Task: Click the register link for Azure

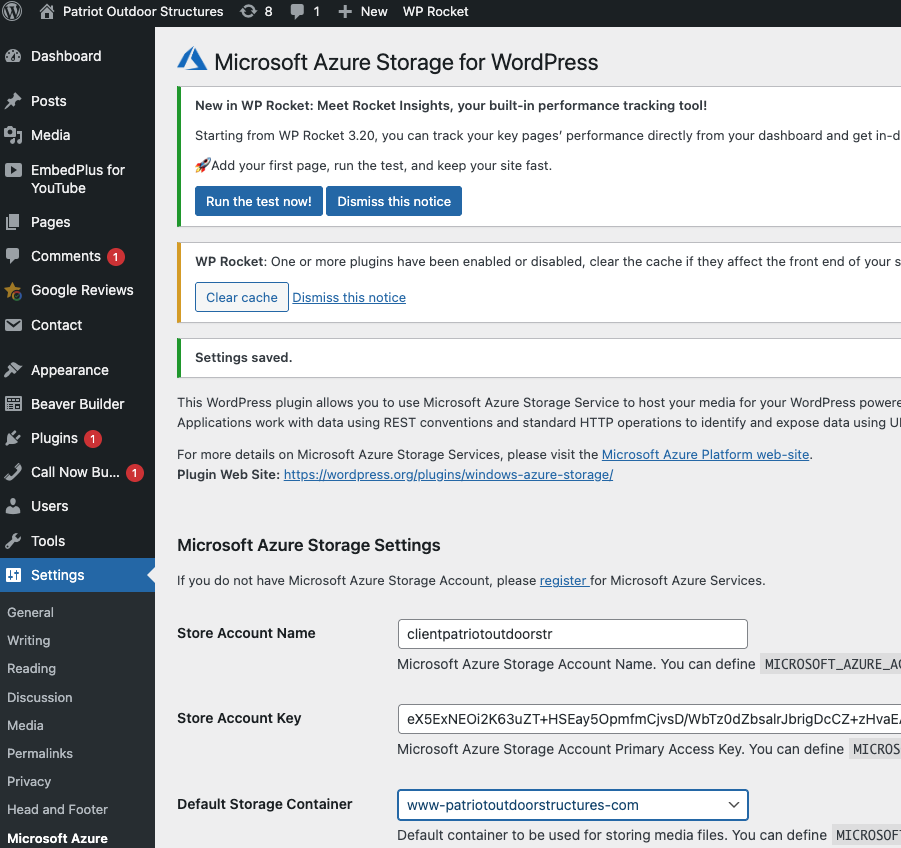Action: (x=563, y=580)
